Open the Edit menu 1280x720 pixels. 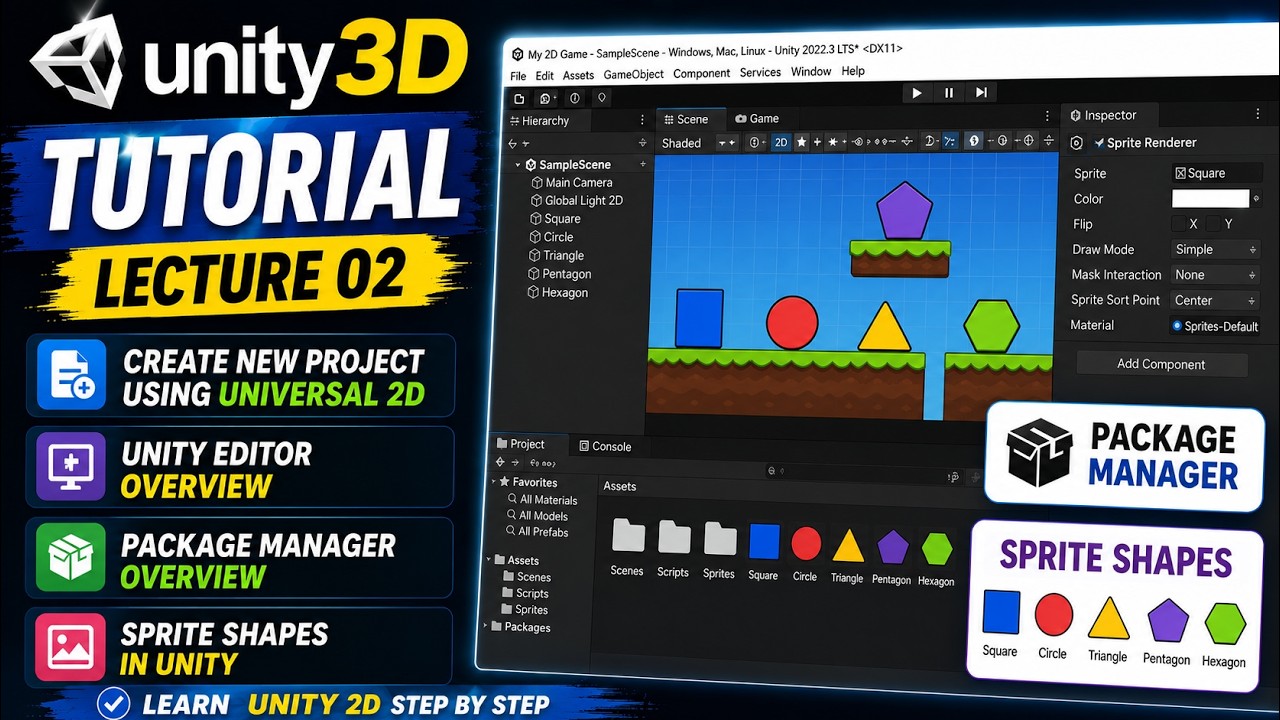click(544, 76)
